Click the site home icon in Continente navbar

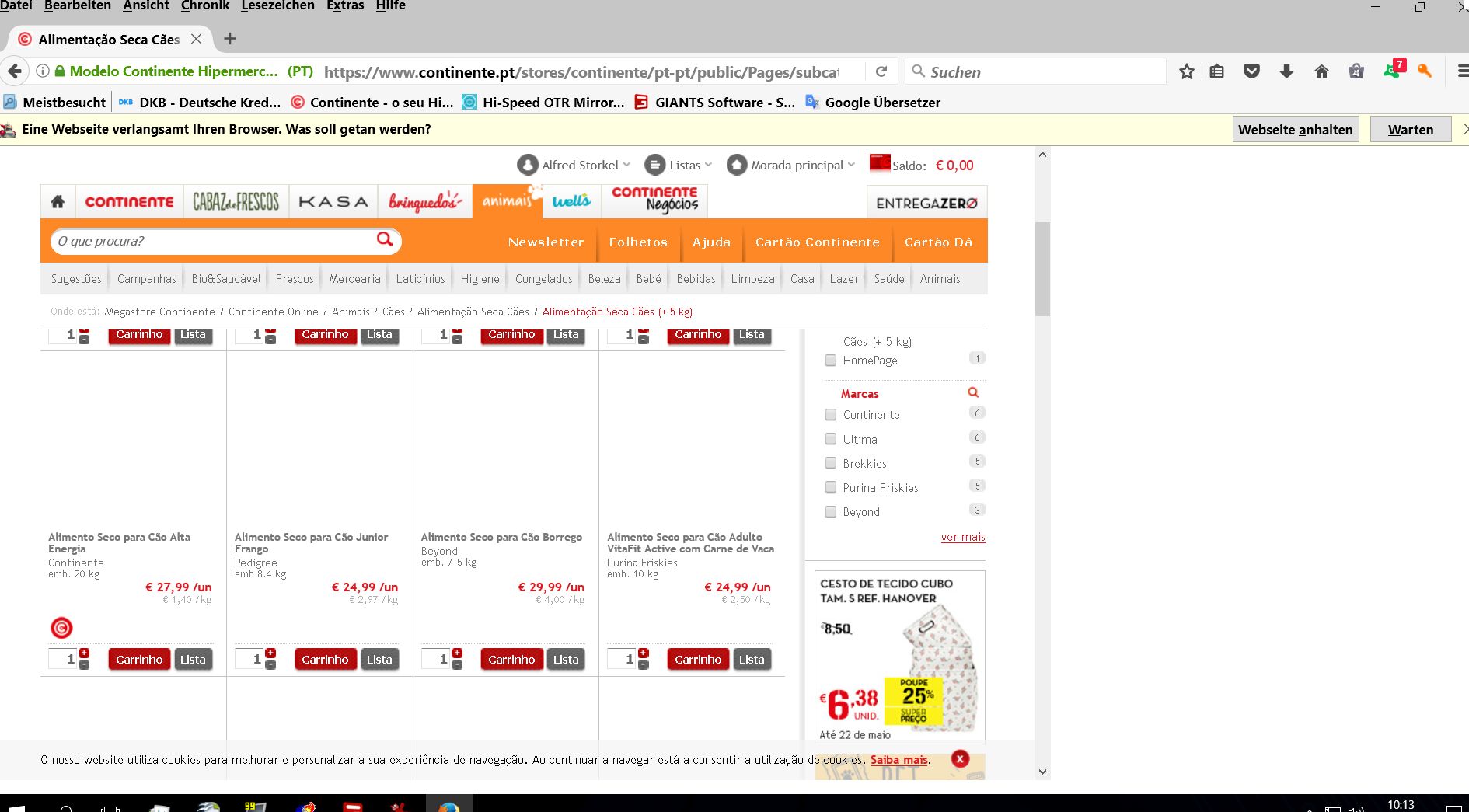58,202
